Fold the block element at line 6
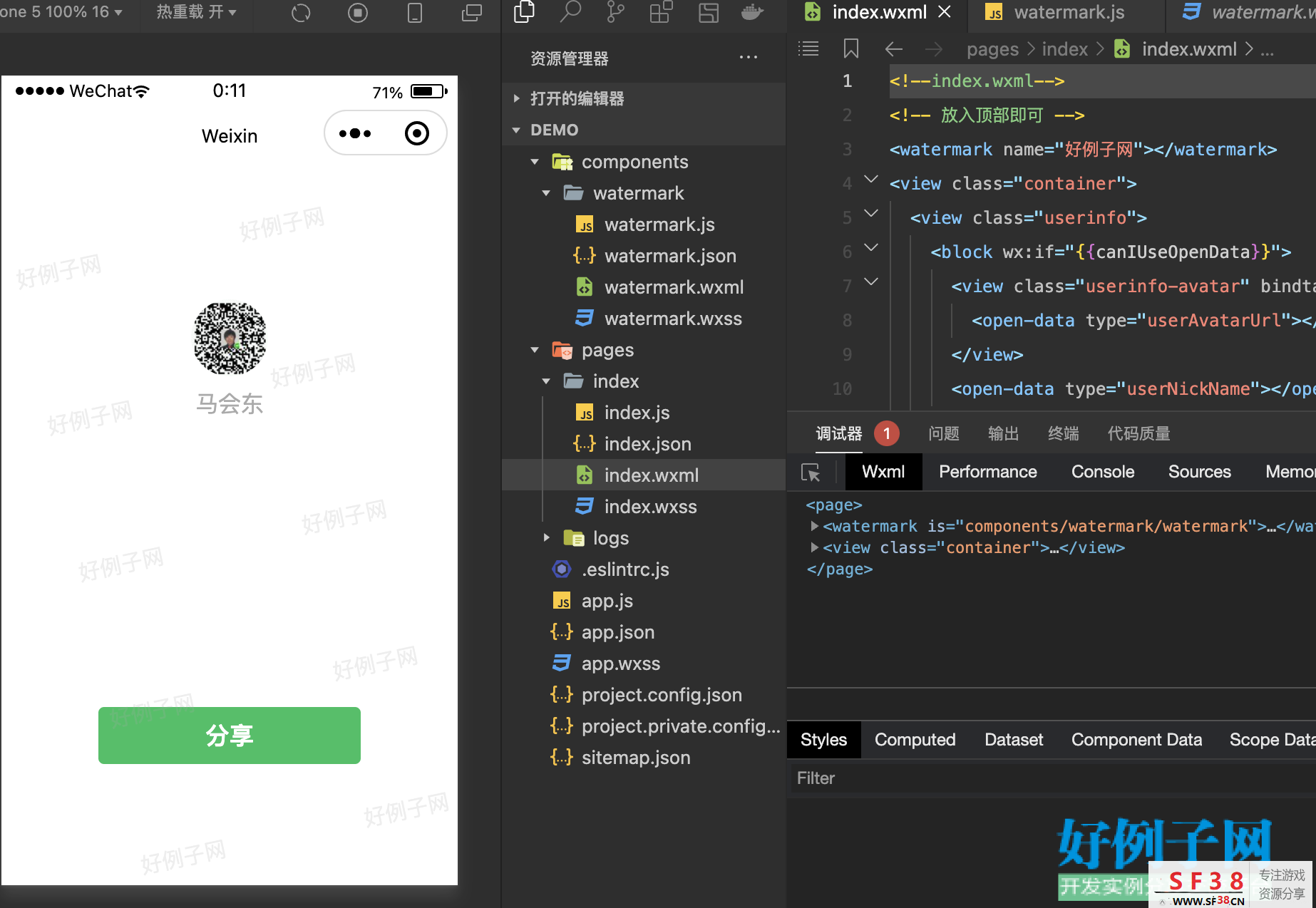 (871, 247)
